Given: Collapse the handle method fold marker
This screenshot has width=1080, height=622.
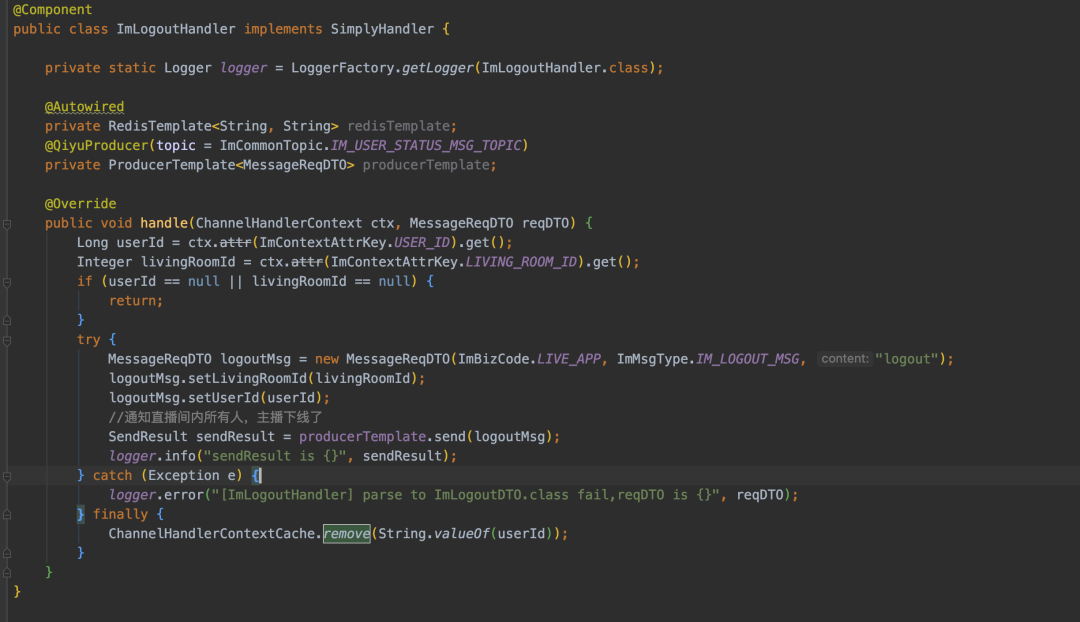Looking at the screenshot, I should [x=6, y=223].
